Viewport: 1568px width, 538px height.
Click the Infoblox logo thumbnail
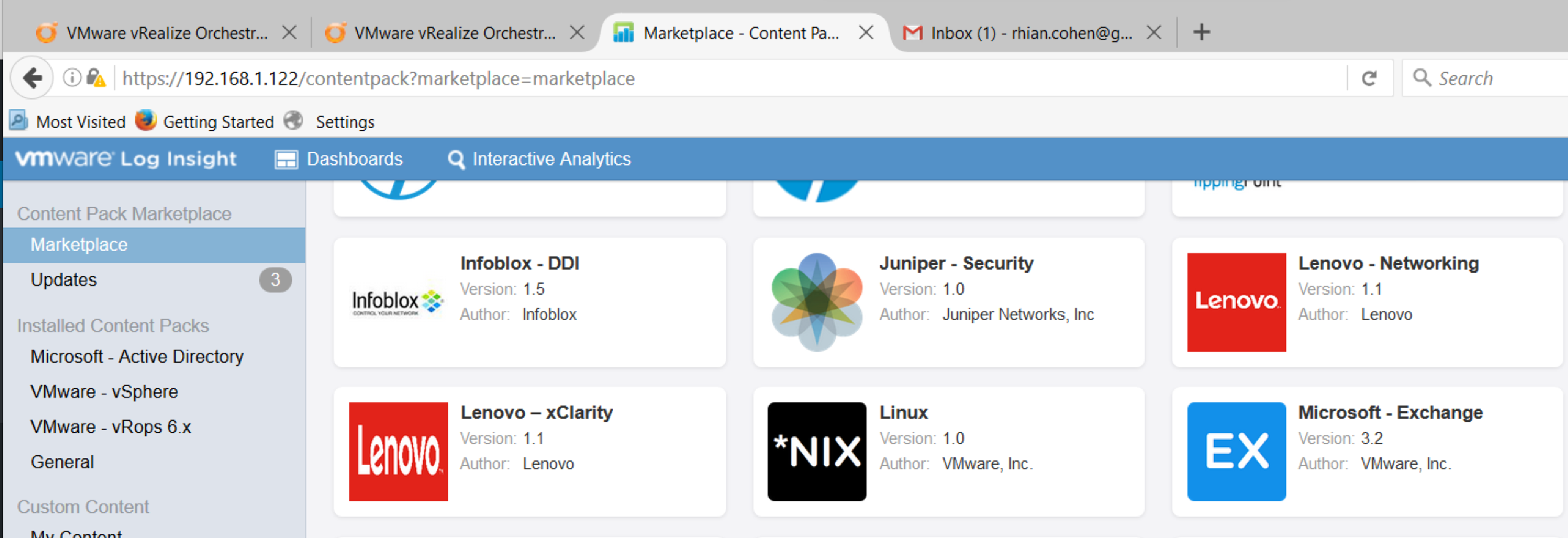pyautogui.click(x=398, y=302)
